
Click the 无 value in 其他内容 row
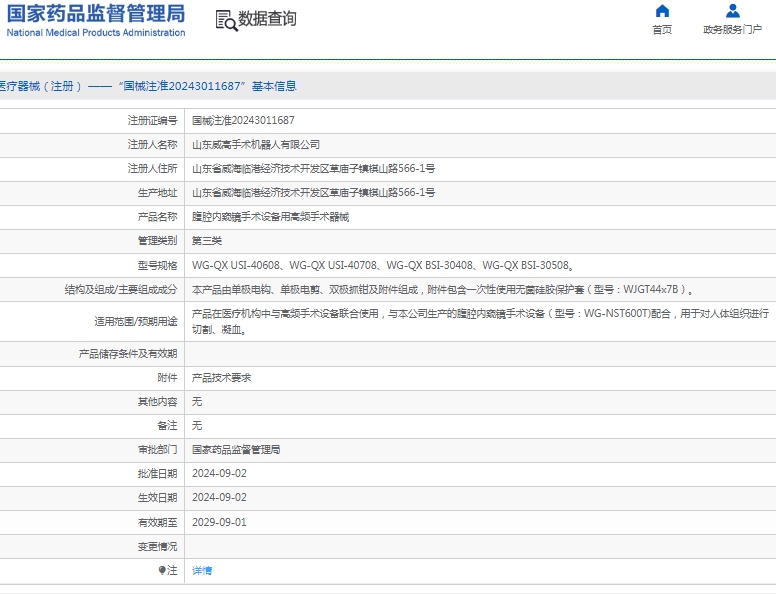click(x=197, y=401)
